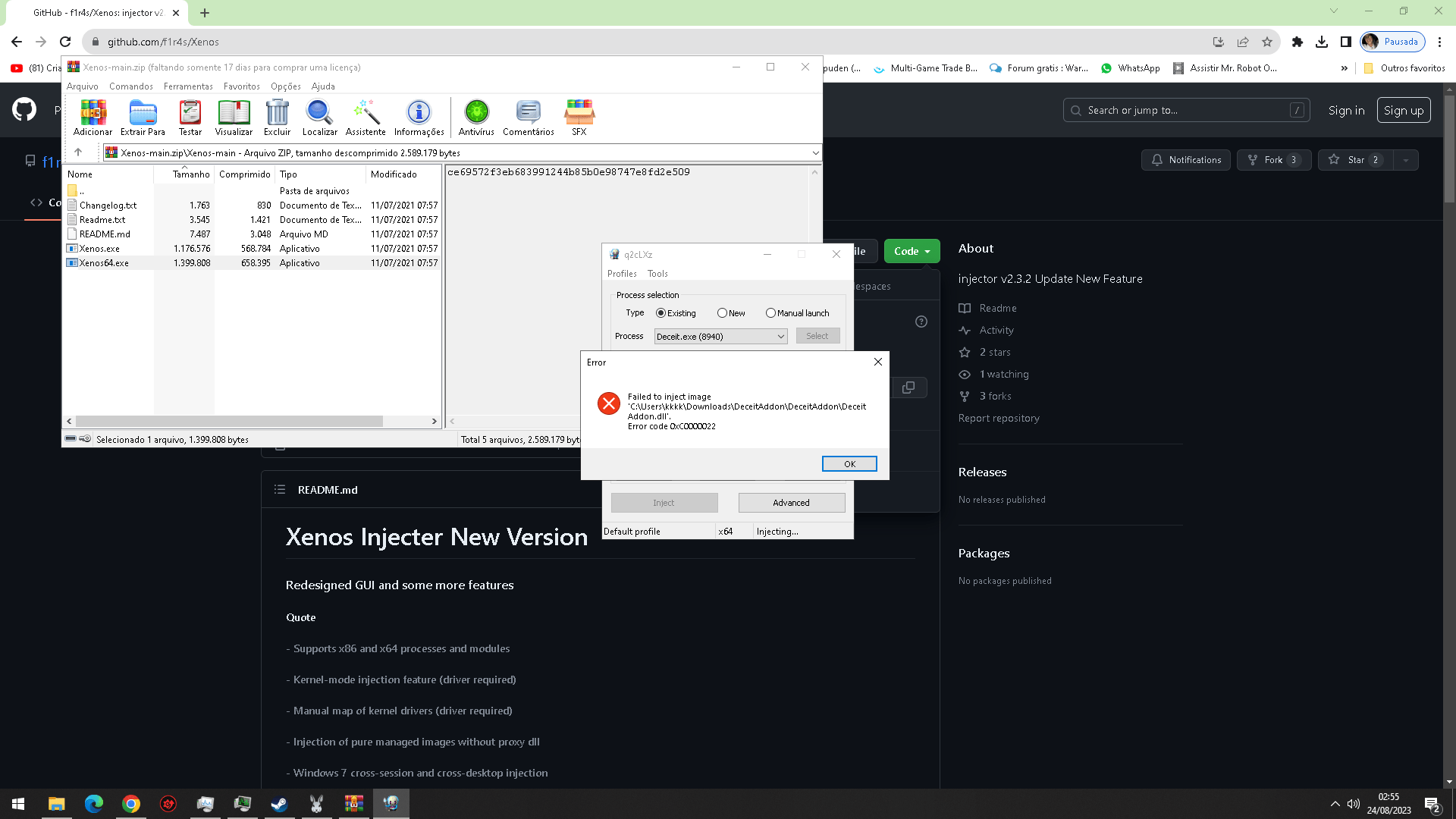Open the Profiles menu in Xenos
1456x819 pixels.
tap(622, 274)
